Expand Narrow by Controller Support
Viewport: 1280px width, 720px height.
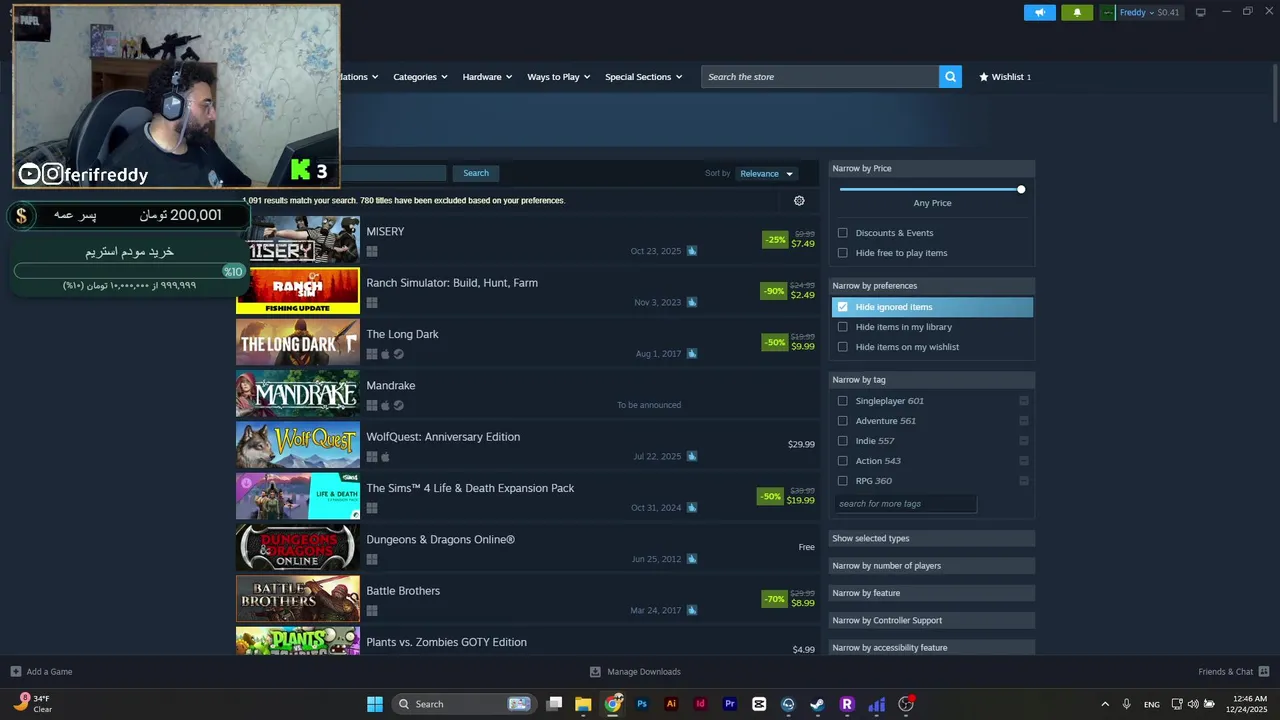tap(932, 620)
